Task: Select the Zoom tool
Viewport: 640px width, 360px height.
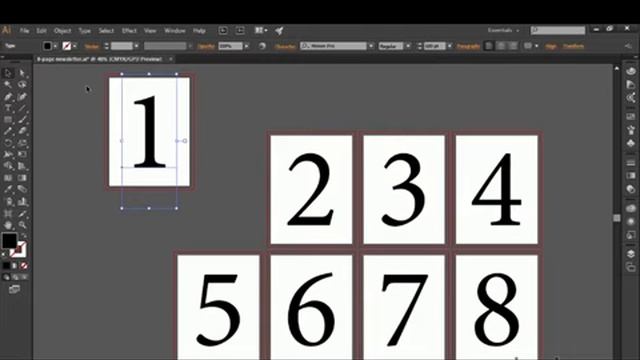Action: click(22, 225)
